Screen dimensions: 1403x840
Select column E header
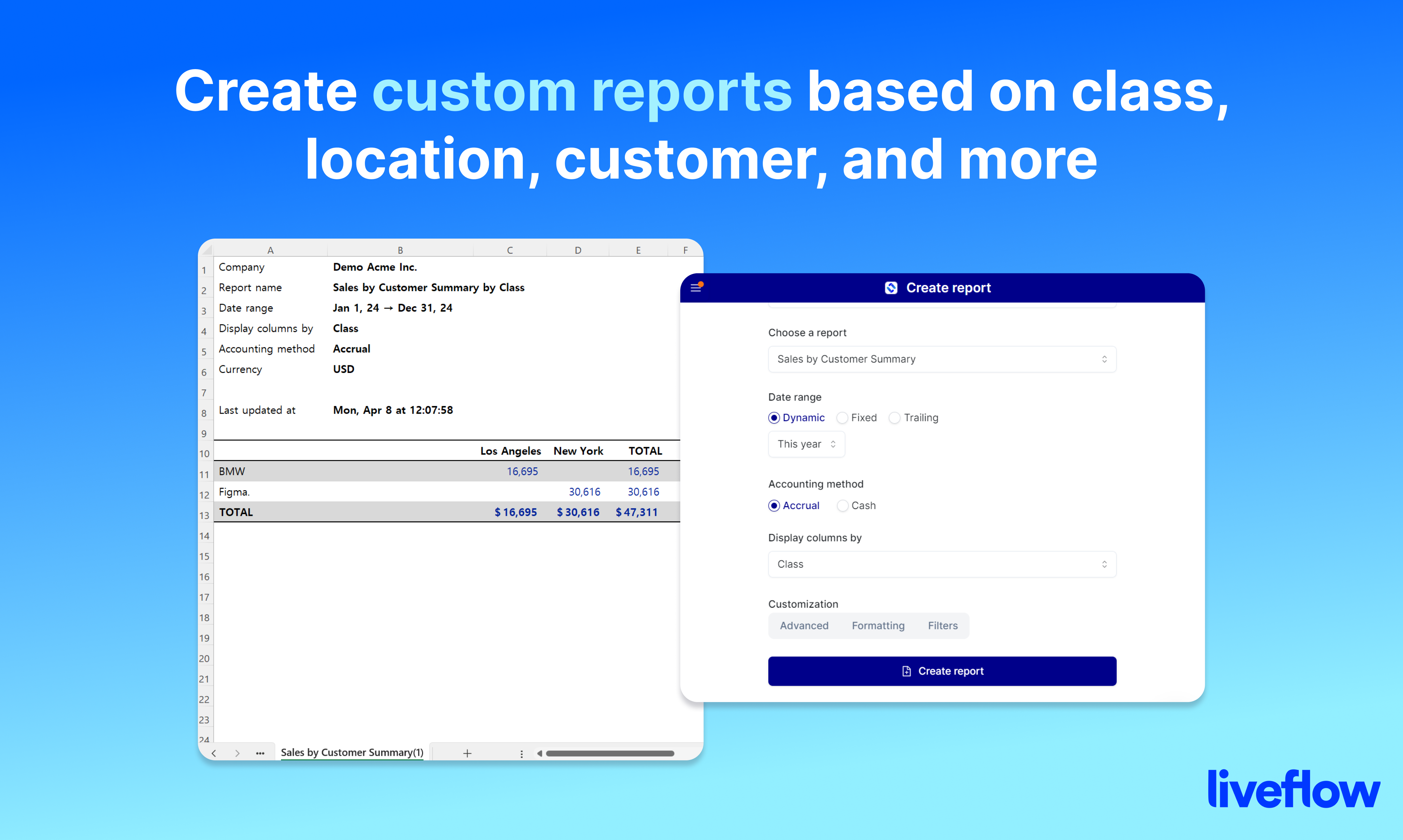coord(639,249)
